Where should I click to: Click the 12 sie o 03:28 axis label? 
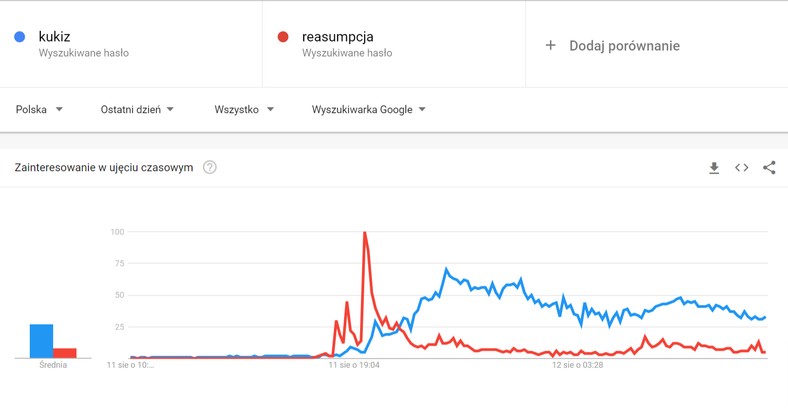pos(577,366)
